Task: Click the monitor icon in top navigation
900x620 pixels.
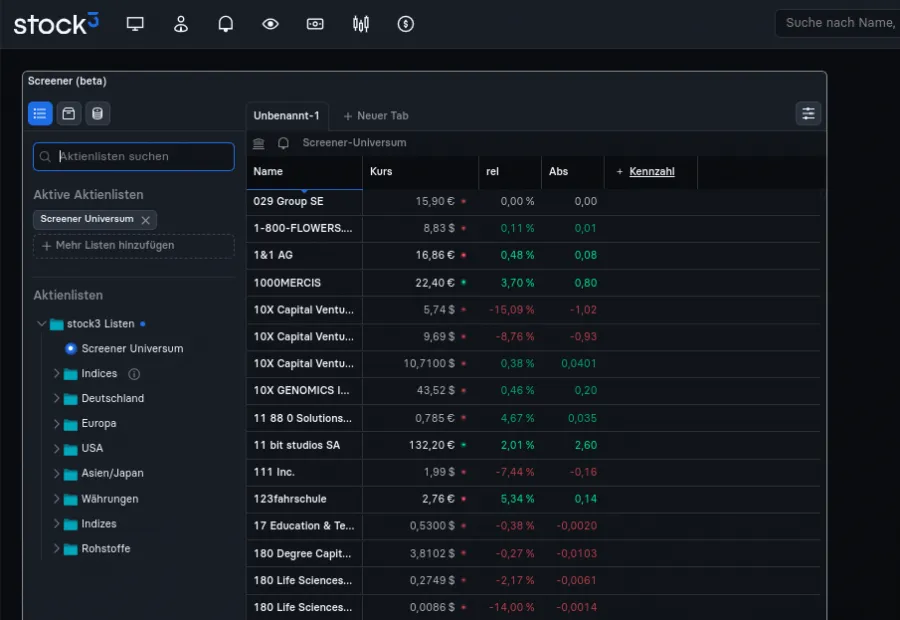Action: (136, 24)
